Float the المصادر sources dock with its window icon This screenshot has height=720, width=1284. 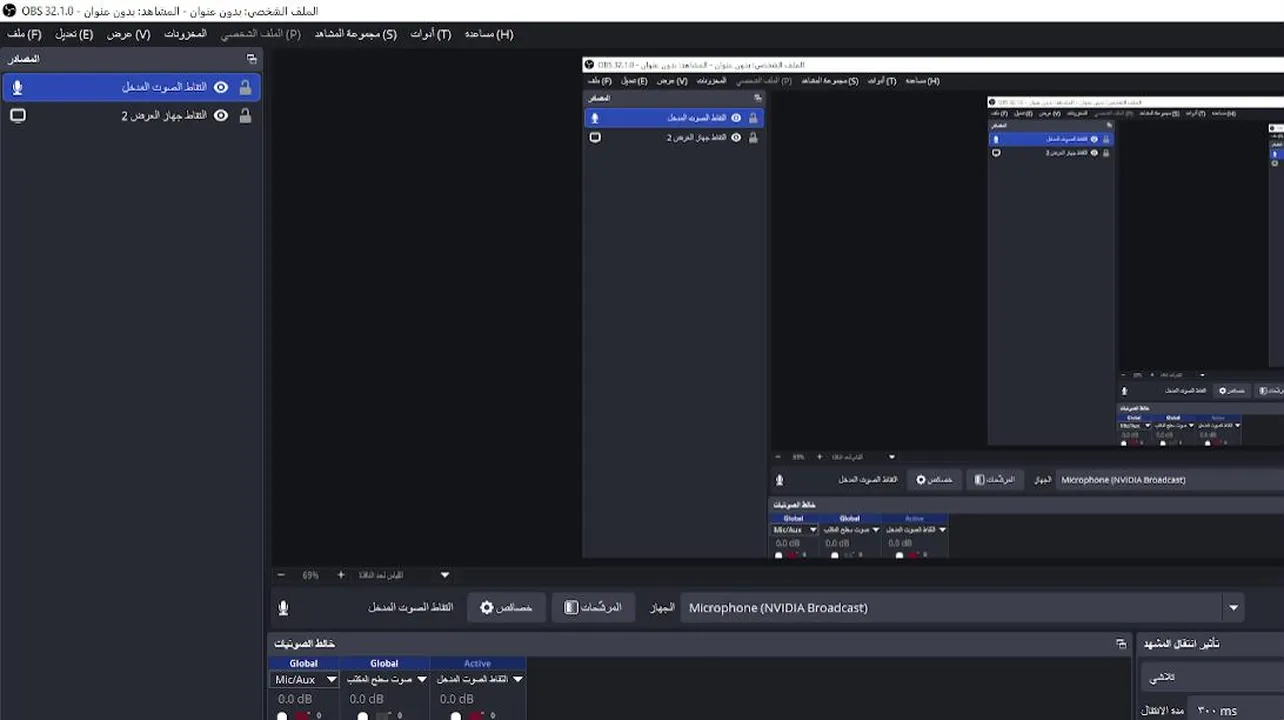click(251, 59)
